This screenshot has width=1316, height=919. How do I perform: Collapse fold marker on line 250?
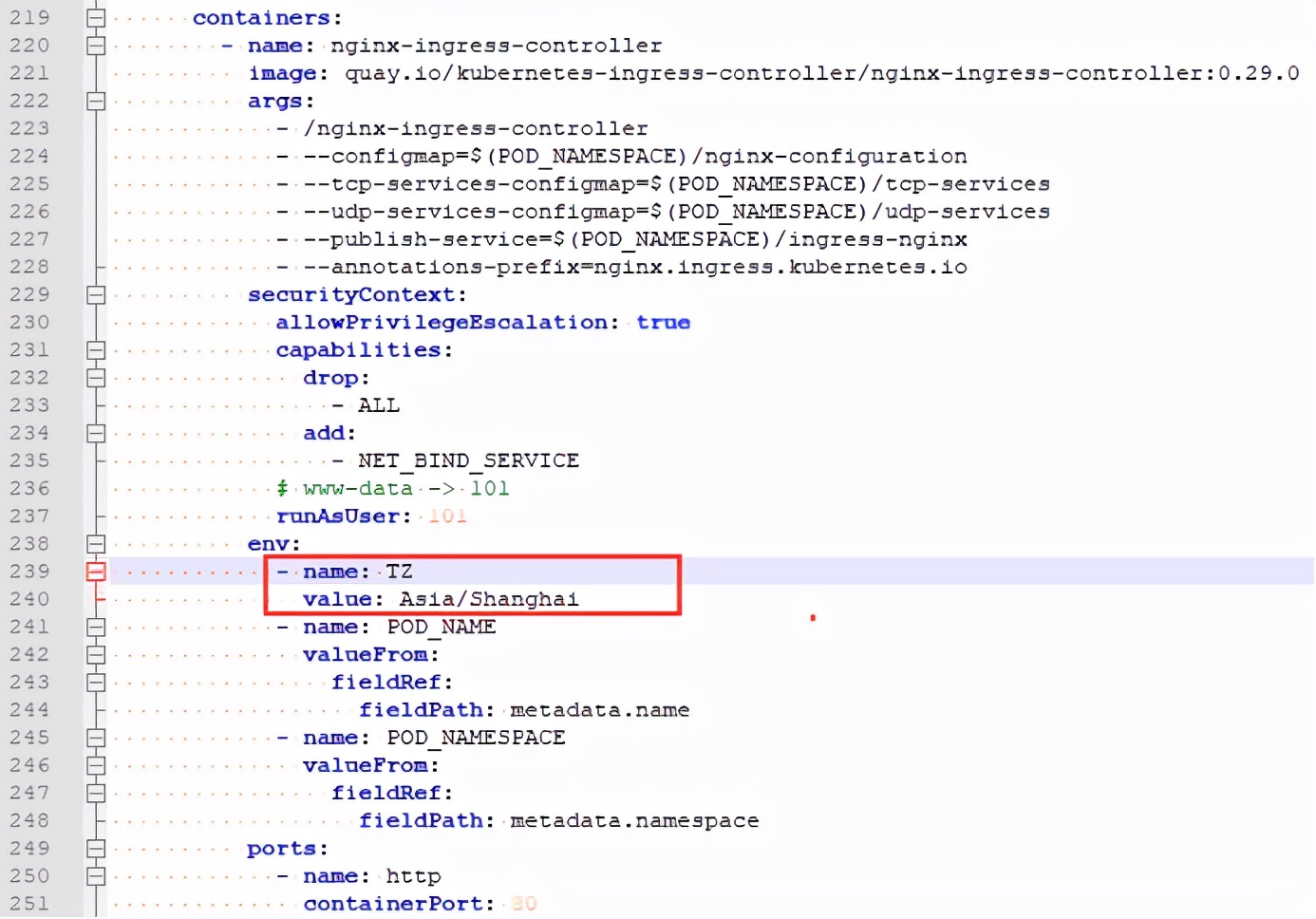pos(96,875)
